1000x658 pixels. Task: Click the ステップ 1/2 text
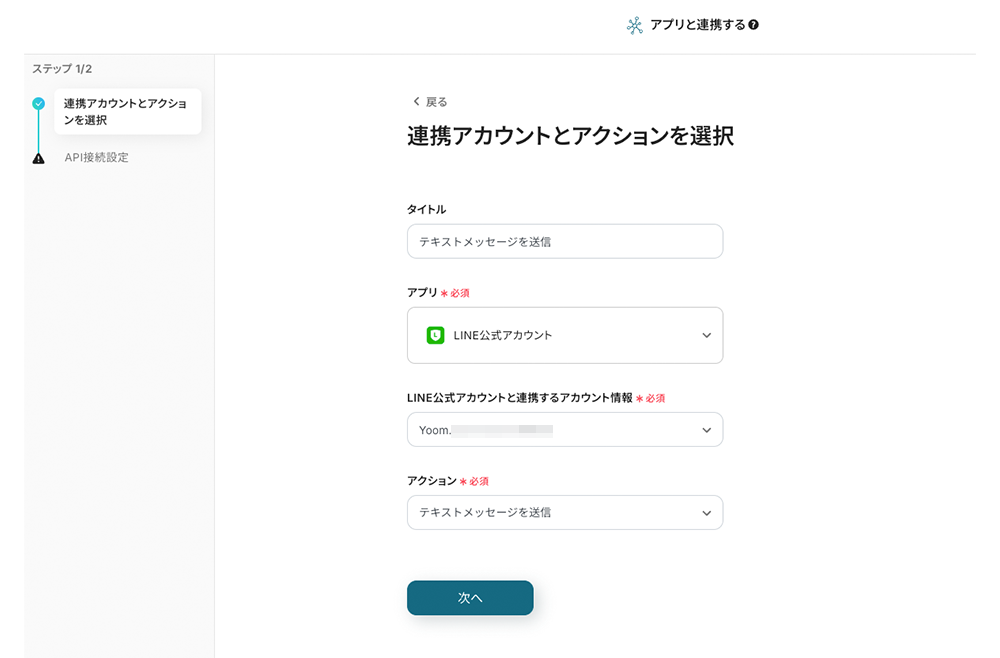(x=62, y=69)
